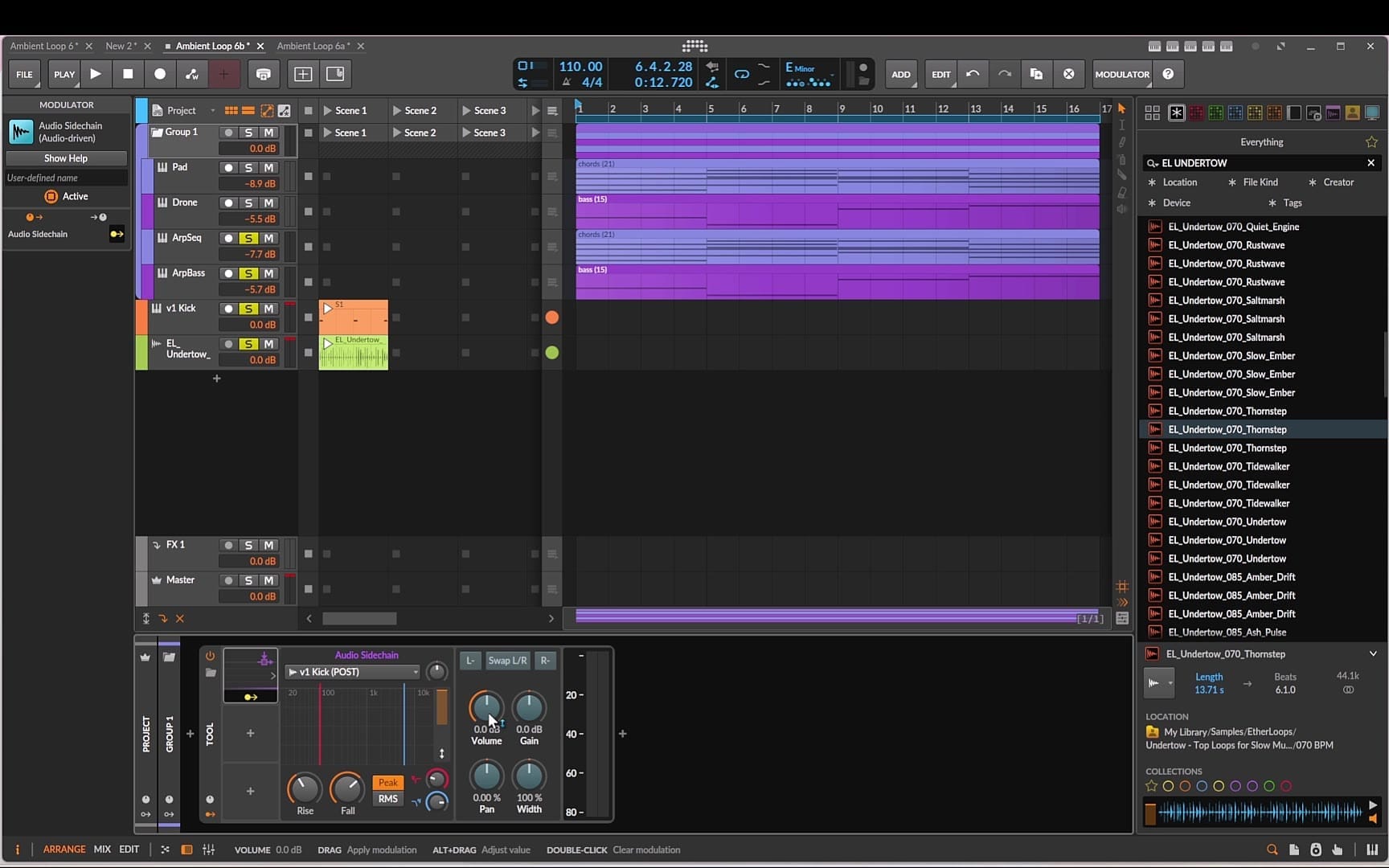The height and width of the screenshot is (868, 1389).
Task: Open the File menu button
Action: coord(25,74)
